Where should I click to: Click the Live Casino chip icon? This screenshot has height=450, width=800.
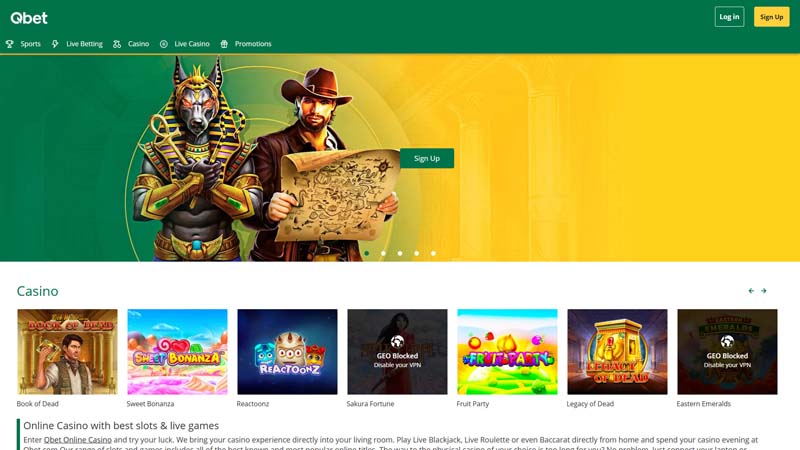(164, 44)
